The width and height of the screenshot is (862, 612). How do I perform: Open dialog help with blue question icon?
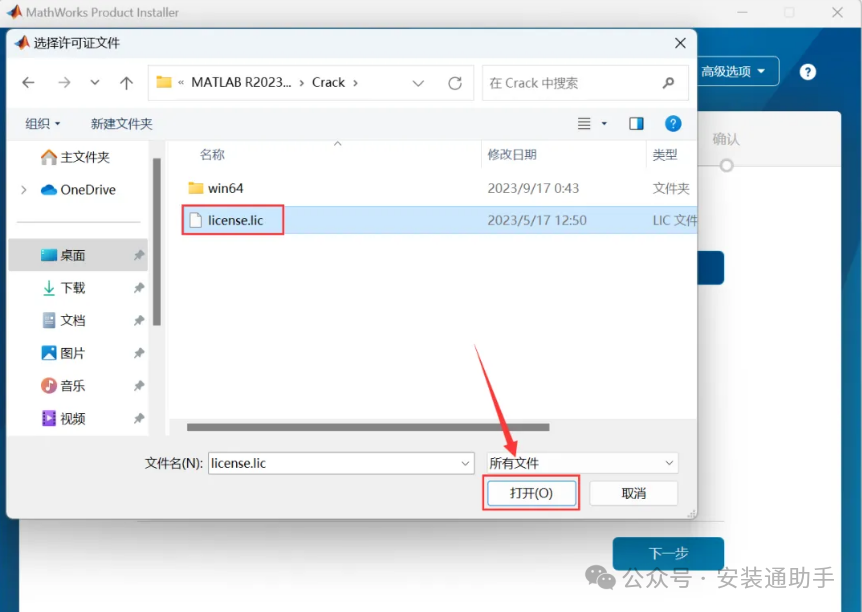point(673,124)
